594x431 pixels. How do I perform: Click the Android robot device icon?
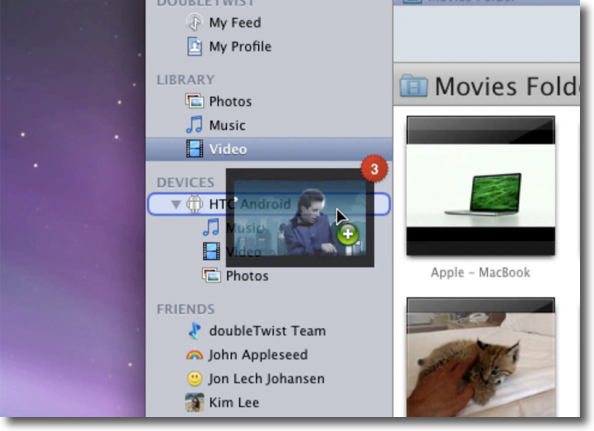tap(194, 204)
